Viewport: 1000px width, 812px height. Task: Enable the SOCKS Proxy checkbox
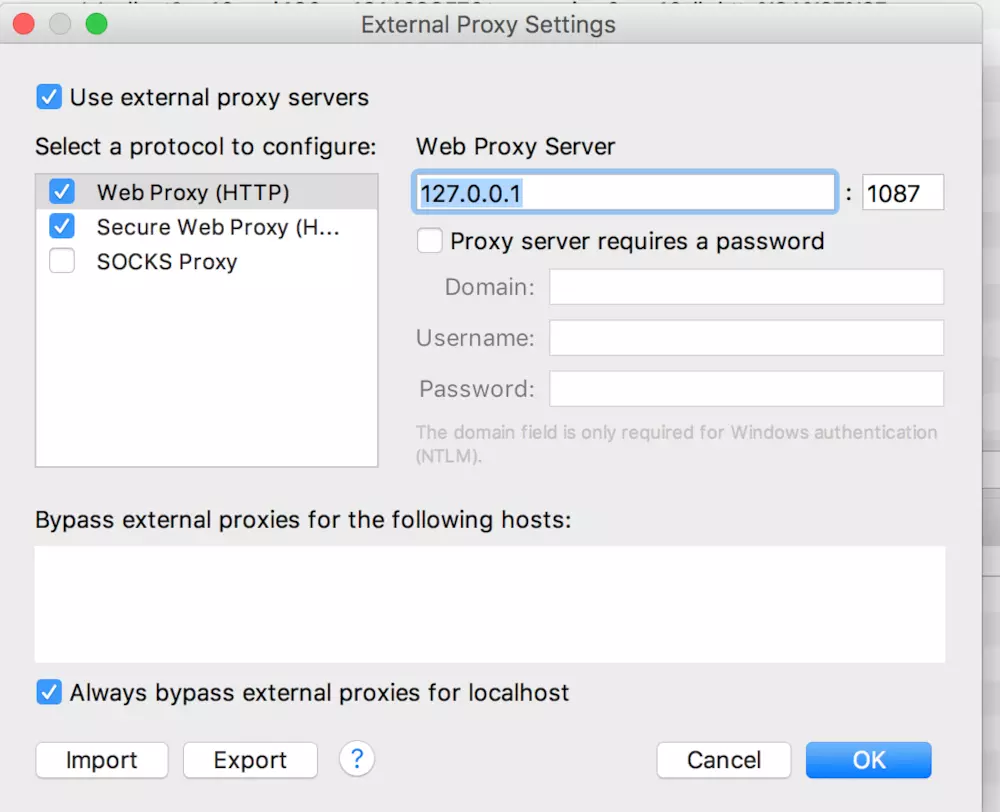coord(62,262)
